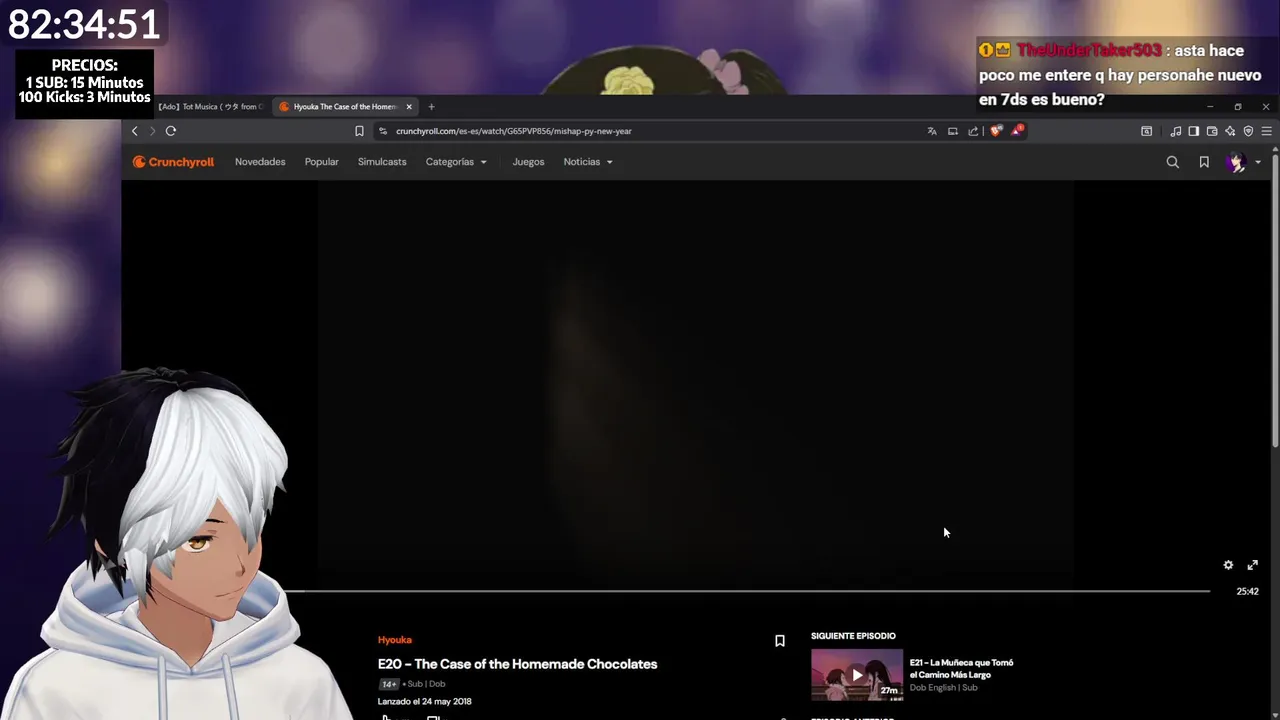Open E21 La Muñeca que Tomó title link
1280x720 pixels.
coord(961,668)
